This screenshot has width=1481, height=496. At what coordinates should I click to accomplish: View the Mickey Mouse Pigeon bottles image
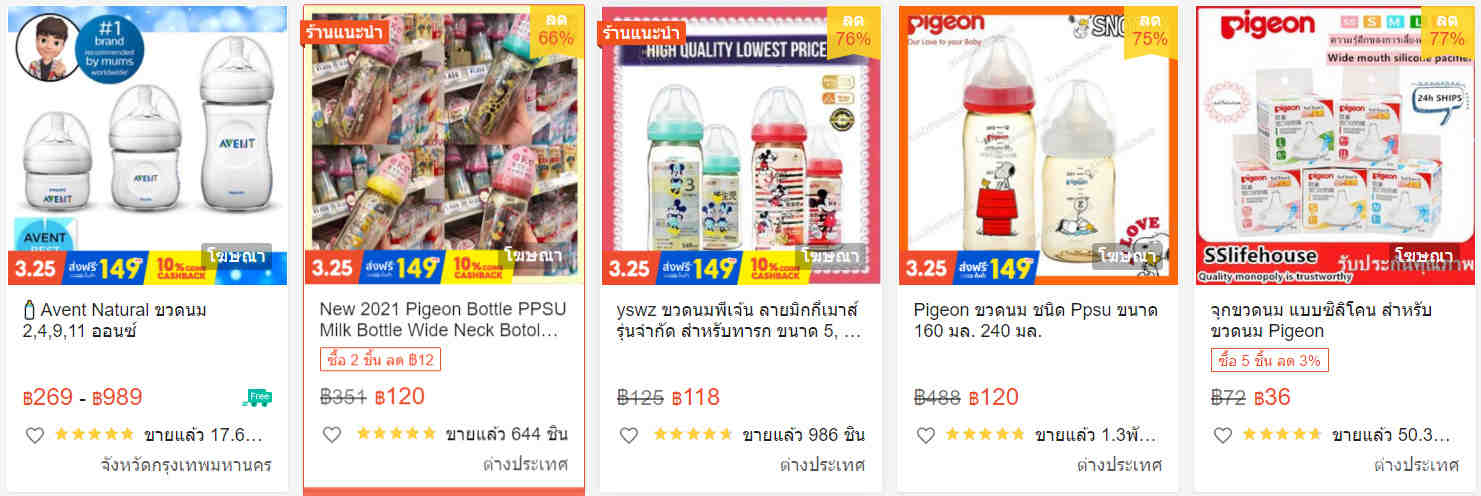(741, 145)
